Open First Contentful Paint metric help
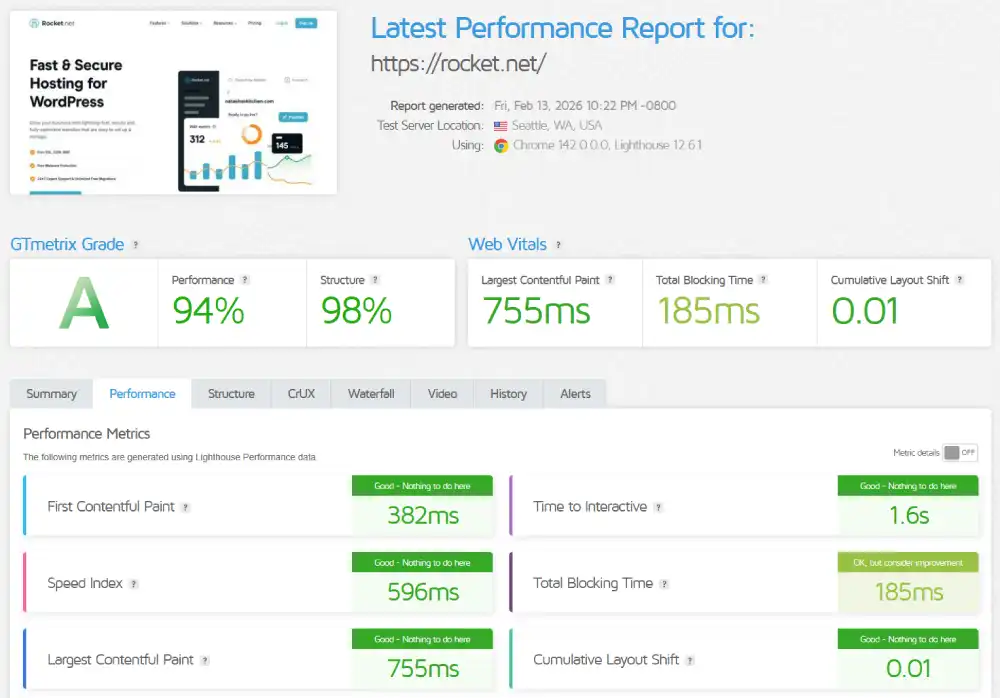1000x698 pixels. 186,507
